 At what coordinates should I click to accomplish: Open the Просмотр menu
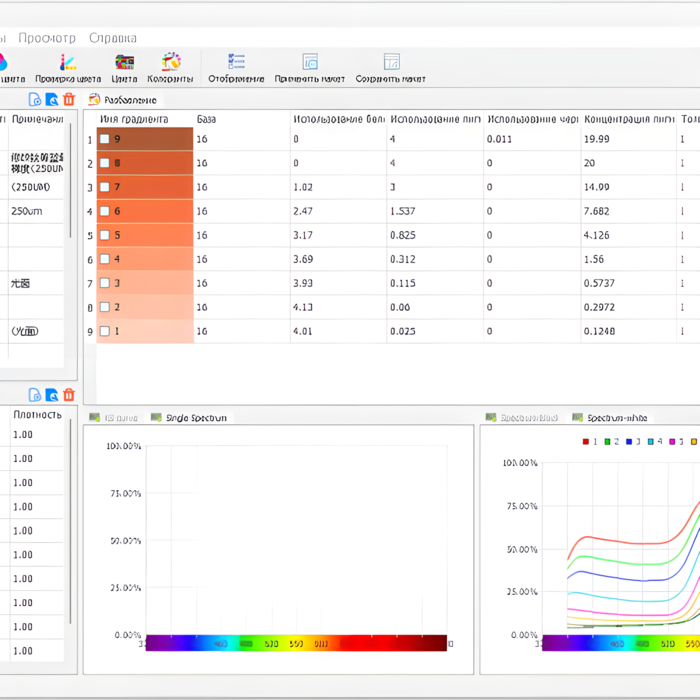(47, 38)
